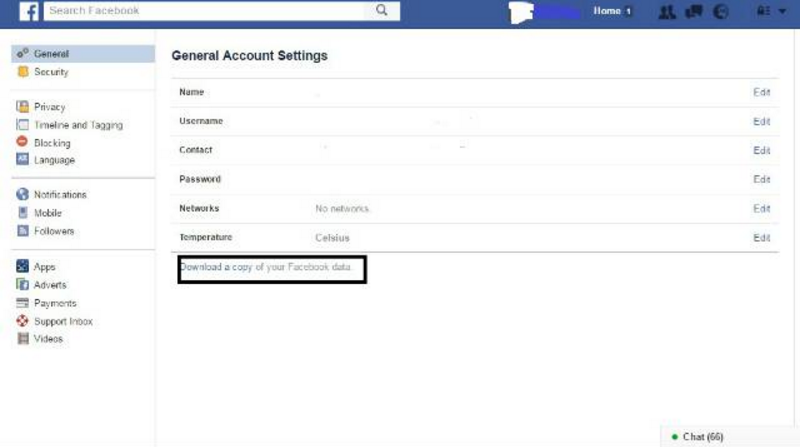Open friend requests icon in top bar
This screenshot has height=447, width=800.
click(666, 11)
